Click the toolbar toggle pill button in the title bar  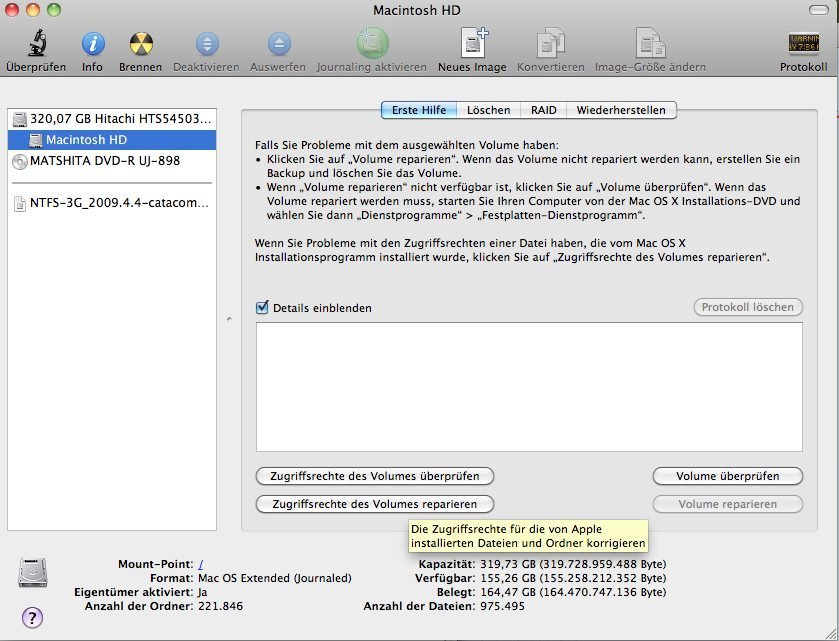(x=819, y=10)
